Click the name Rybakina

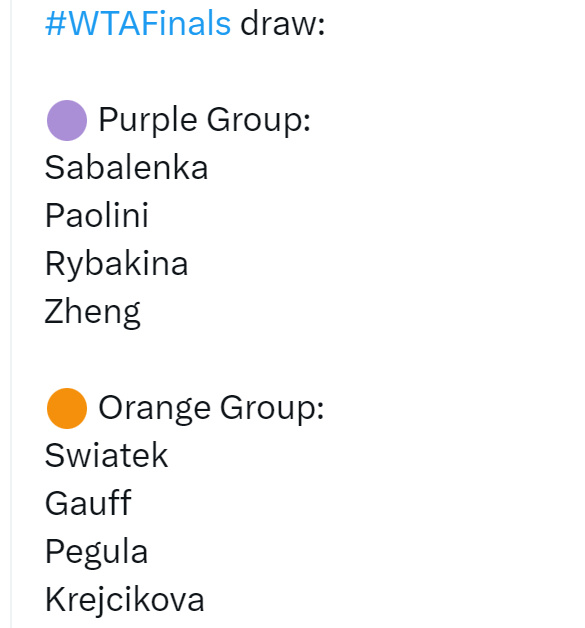click(x=117, y=264)
